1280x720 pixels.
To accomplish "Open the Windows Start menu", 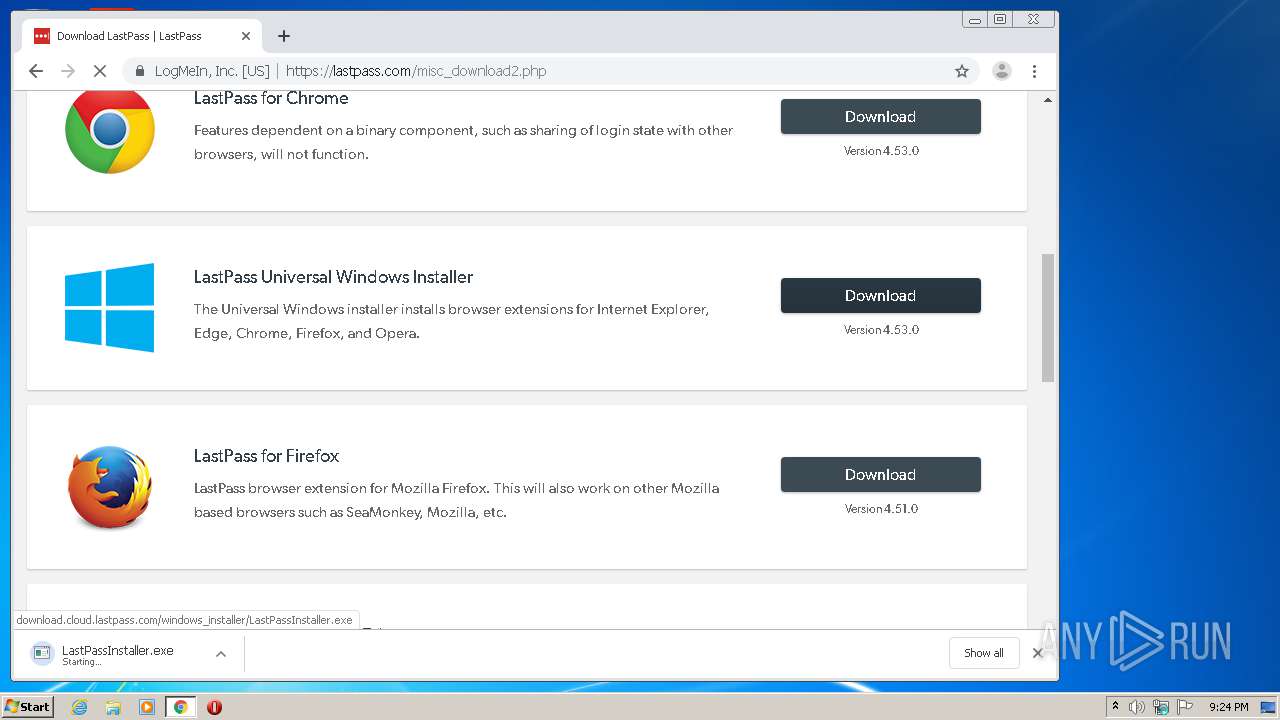I will pos(27,707).
